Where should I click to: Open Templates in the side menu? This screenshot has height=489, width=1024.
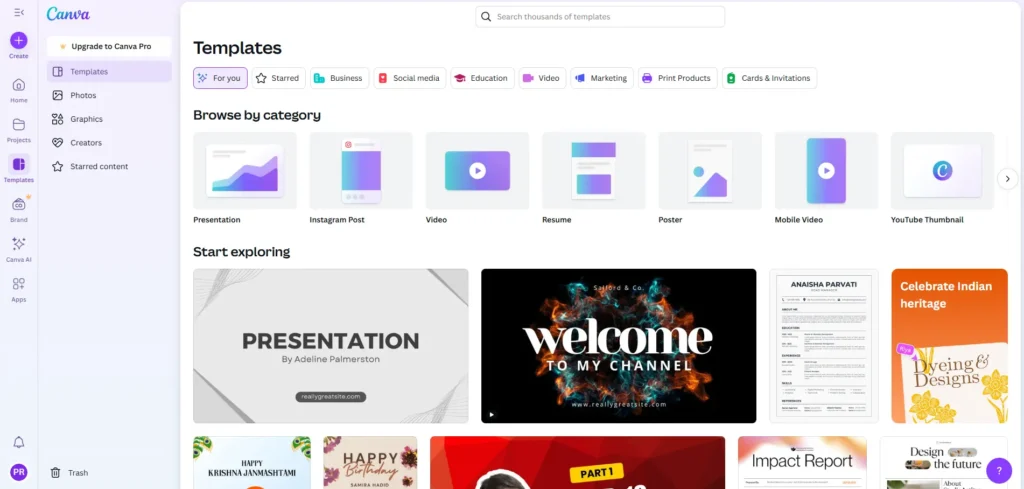click(109, 72)
